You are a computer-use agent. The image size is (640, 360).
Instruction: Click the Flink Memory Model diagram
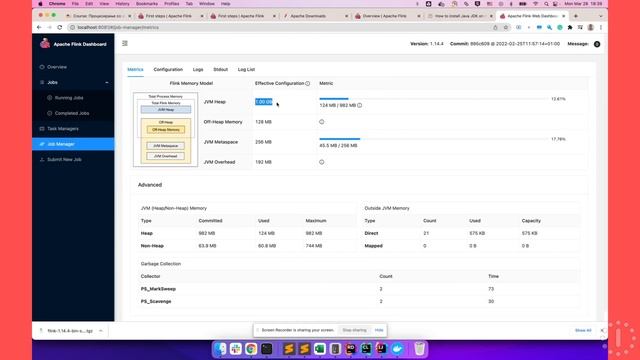pos(165,129)
